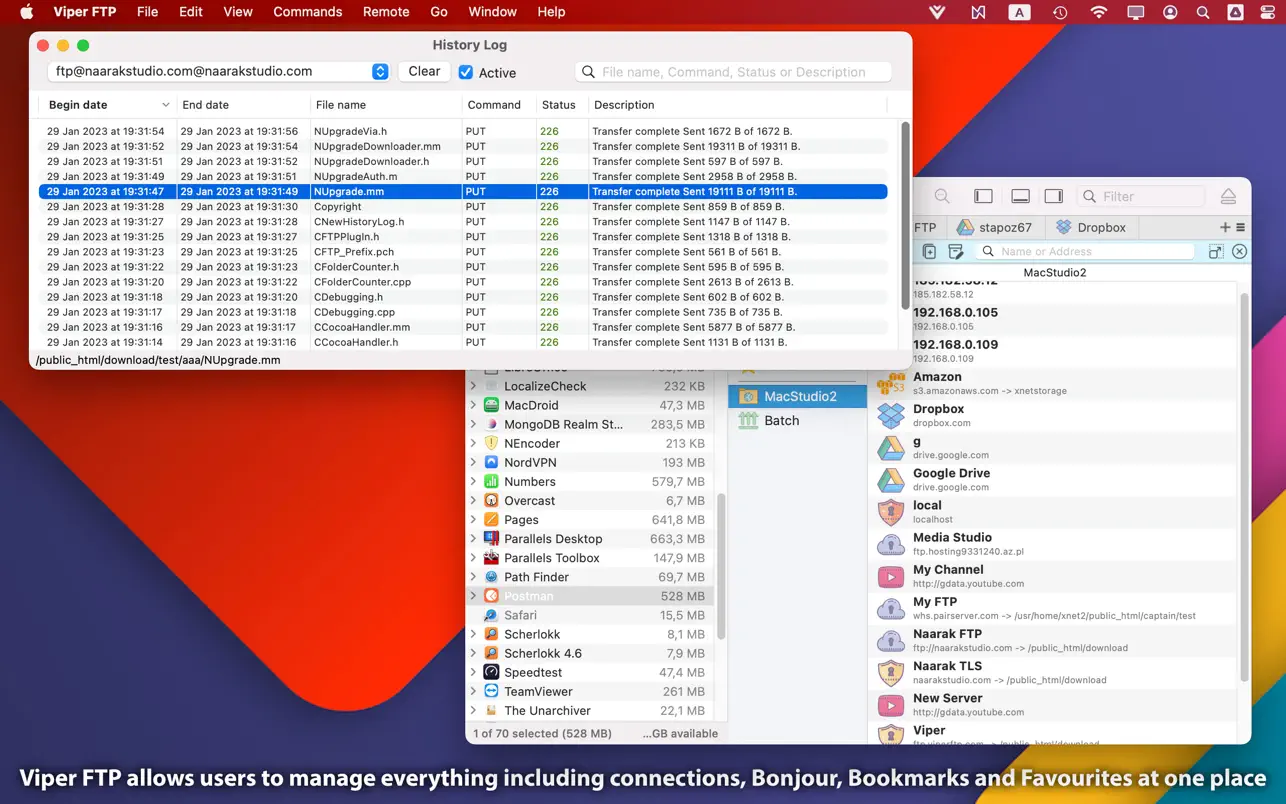The height and width of the screenshot is (804, 1286).
Task: Close the bookmark search bar with X icon
Action: click(x=1239, y=252)
